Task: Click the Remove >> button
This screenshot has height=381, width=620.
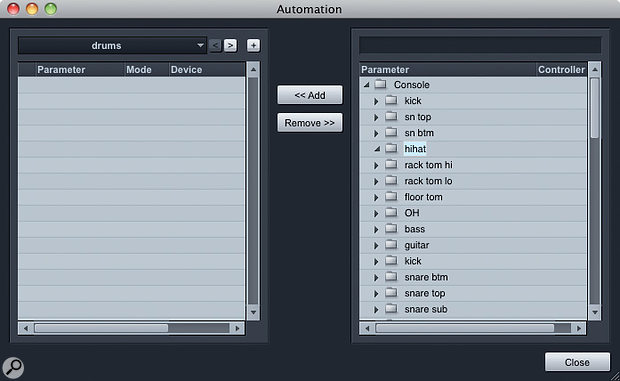Action: pos(310,123)
